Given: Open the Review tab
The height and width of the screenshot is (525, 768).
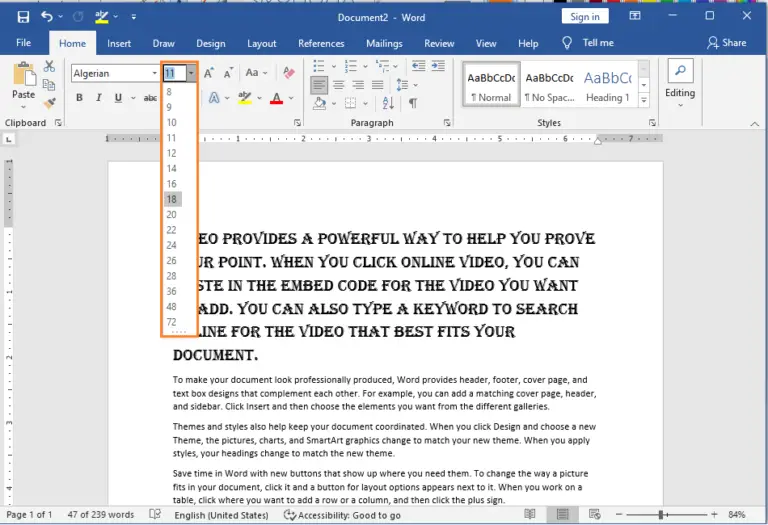Looking at the screenshot, I should coord(439,44).
